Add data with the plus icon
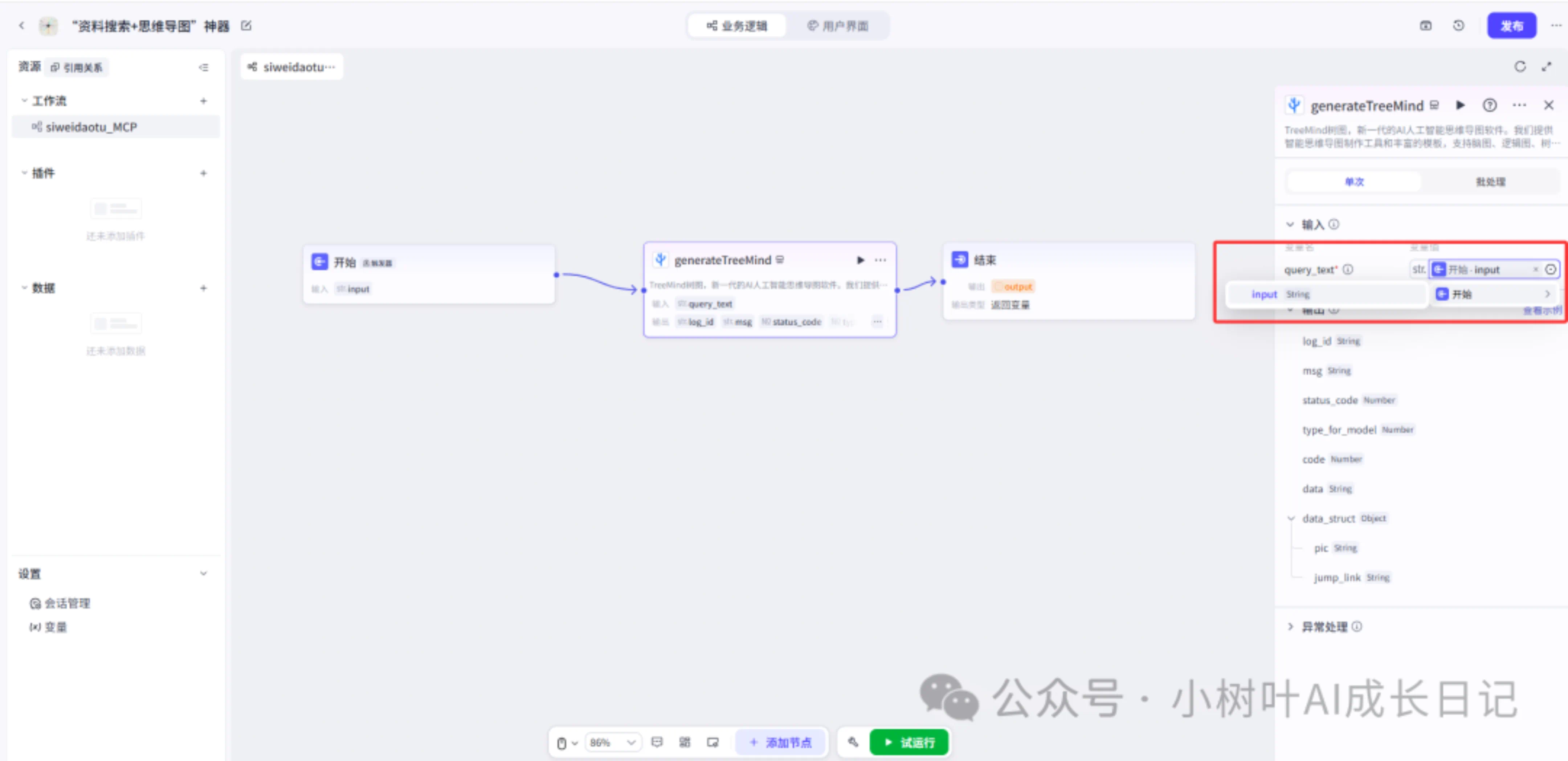 coord(203,288)
